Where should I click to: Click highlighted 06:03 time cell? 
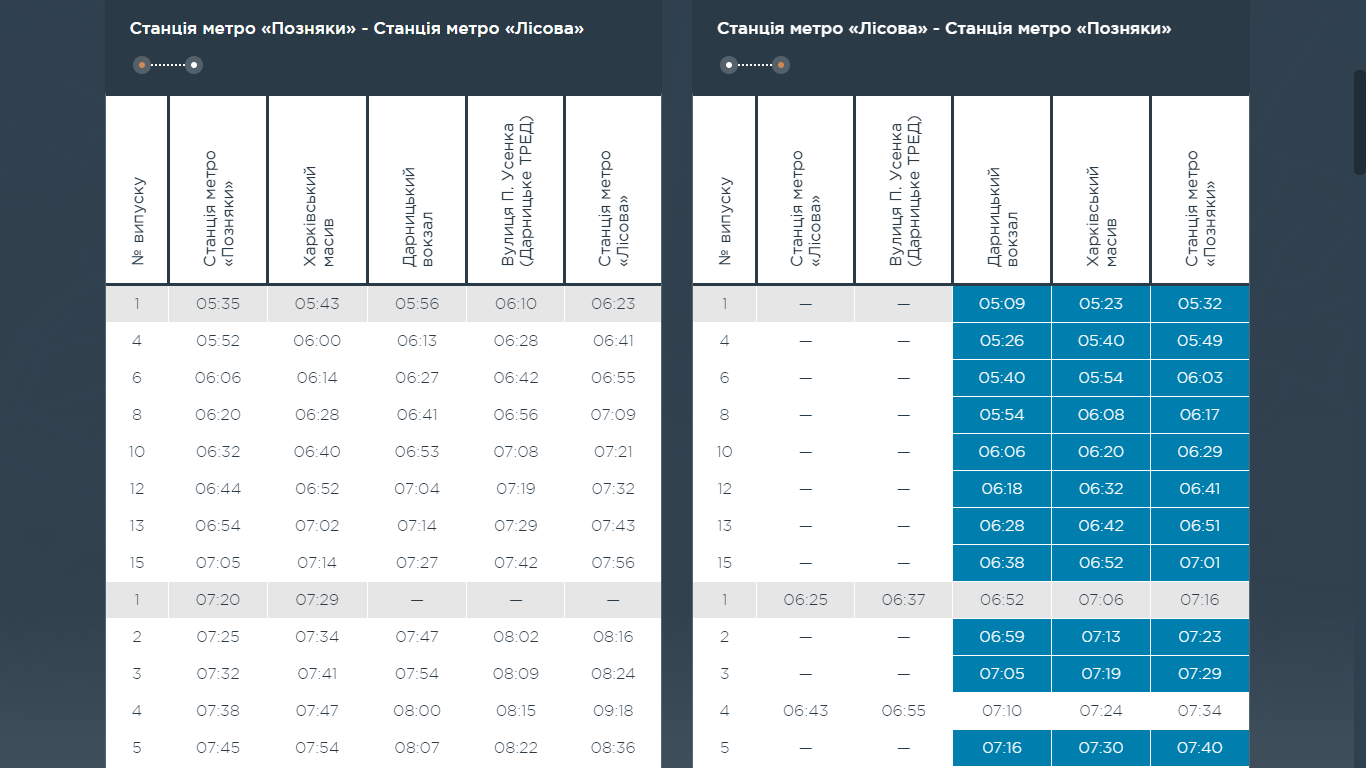pyautogui.click(x=1200, y=378)
